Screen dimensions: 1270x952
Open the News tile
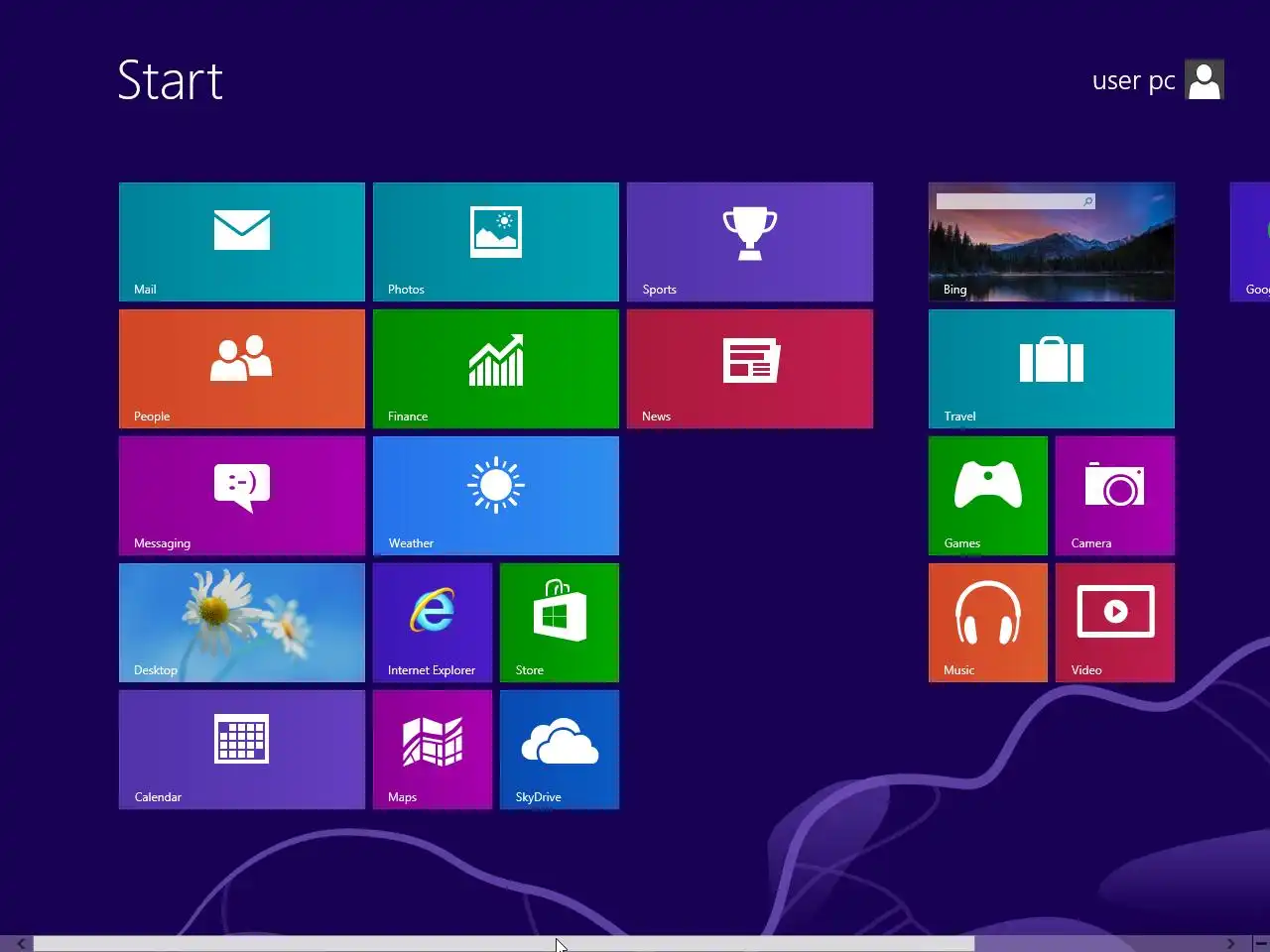pyautogui.click(x=750, y=369)
